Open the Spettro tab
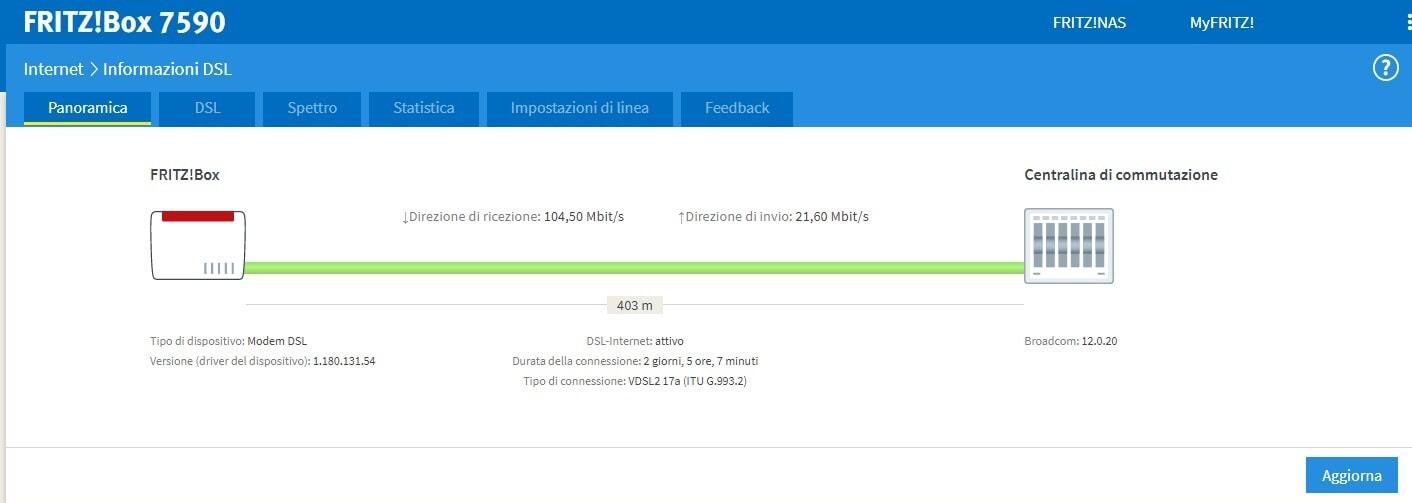The image size is (1412, 503). [312, 108]
